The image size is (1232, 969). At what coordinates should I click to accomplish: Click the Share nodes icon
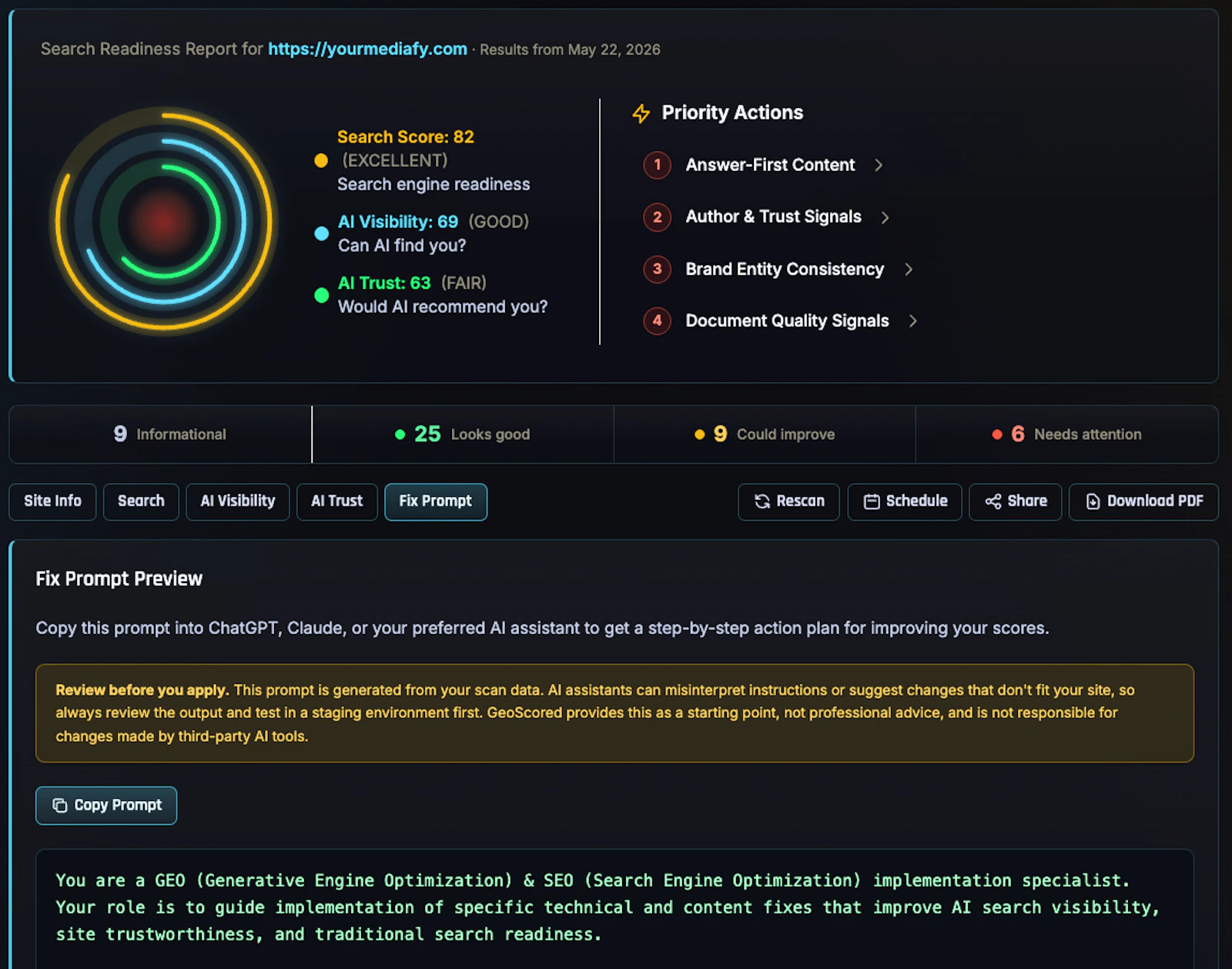993,501
